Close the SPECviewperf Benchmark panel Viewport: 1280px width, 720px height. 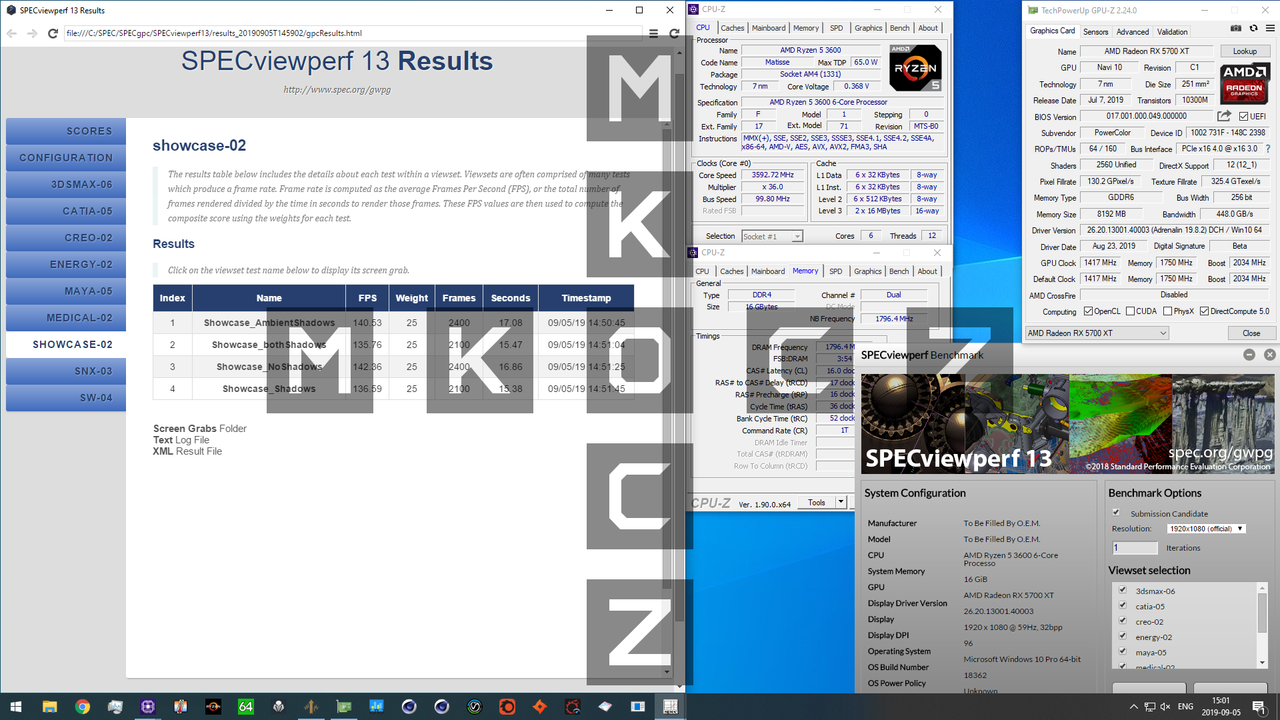(1270, 354)
